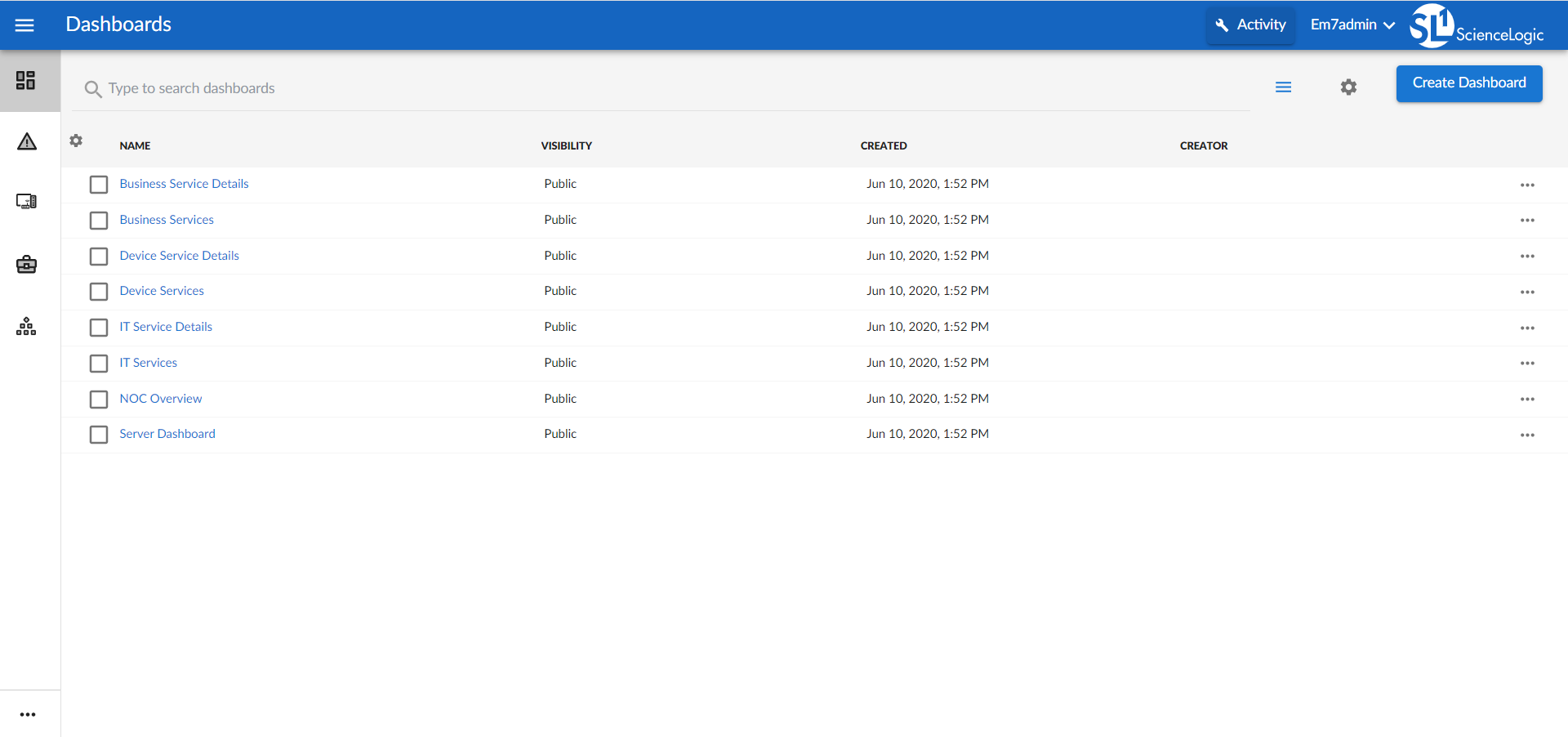Screen dimensions: 1568x737
Task: Open the actions menu for Server Dashboard row
Action: [x=1527, y=435]
